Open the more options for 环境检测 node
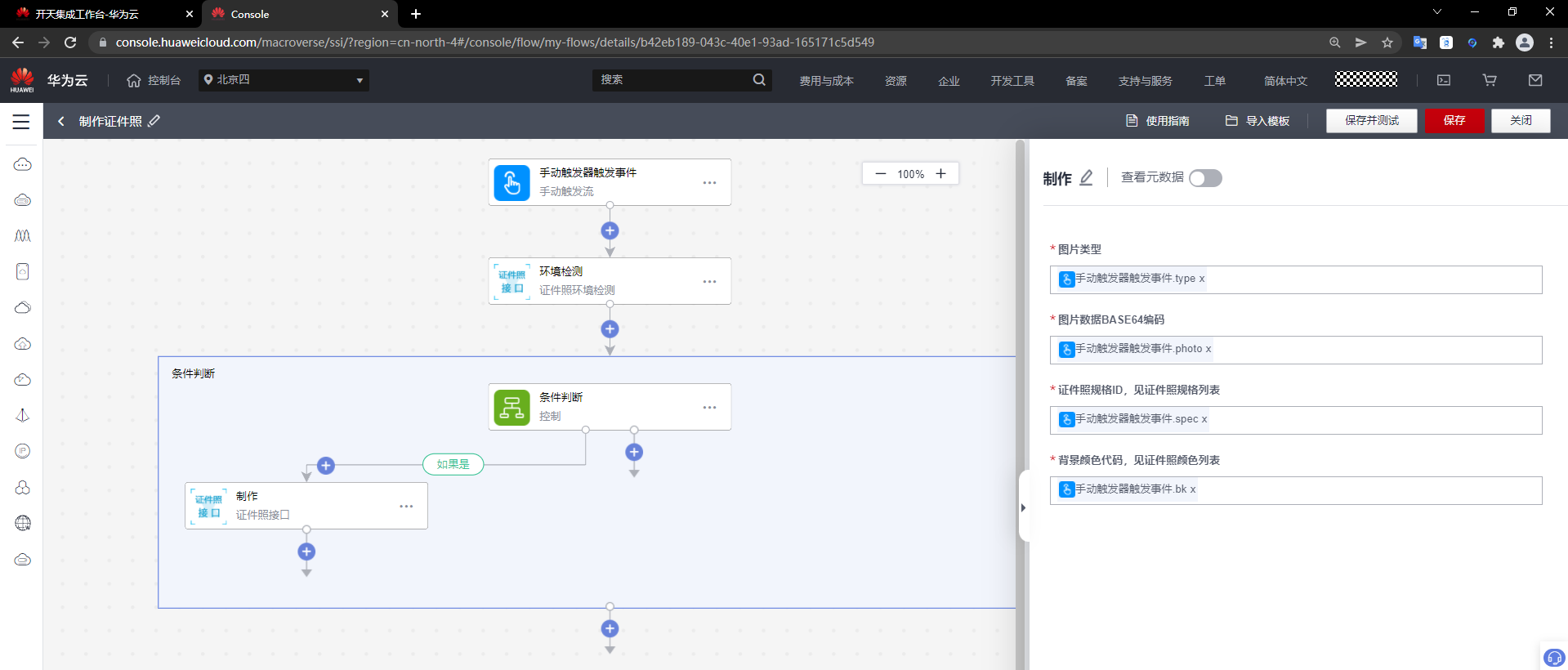The height and width of the screenshot is (670, 1568). coord(709,281)
